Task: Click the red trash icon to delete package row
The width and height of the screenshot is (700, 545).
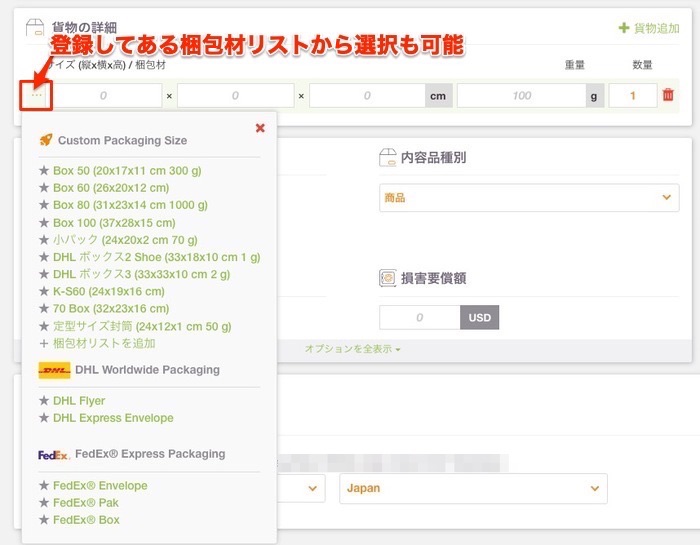Action: [668, 96]
